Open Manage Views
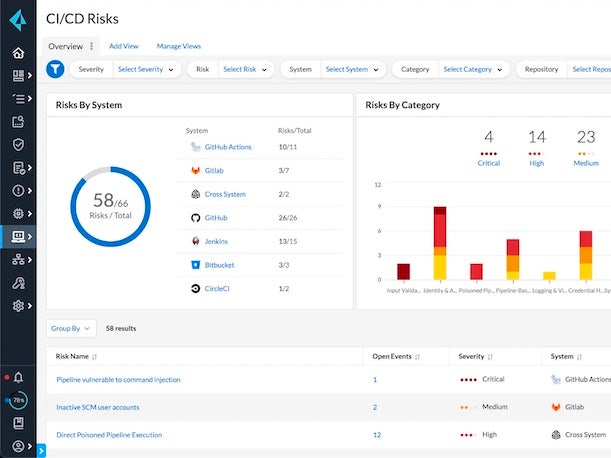 tap(178, 46)
